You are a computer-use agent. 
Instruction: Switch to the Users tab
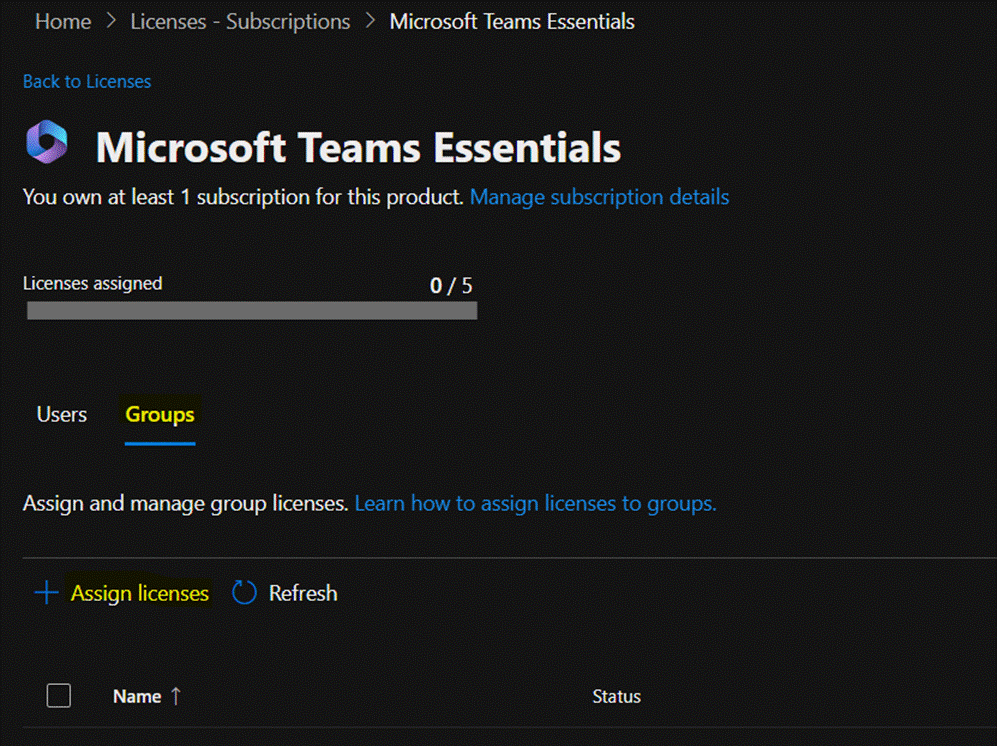[x=62, y=415]
